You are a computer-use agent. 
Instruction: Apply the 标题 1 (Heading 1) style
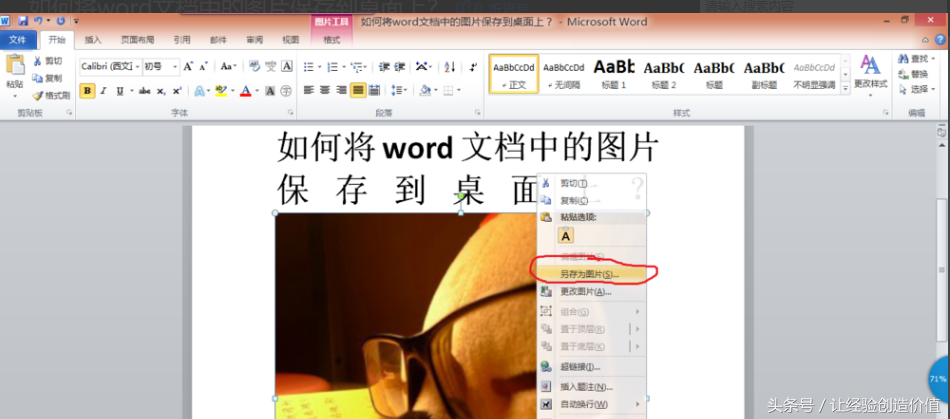[613, 74]
